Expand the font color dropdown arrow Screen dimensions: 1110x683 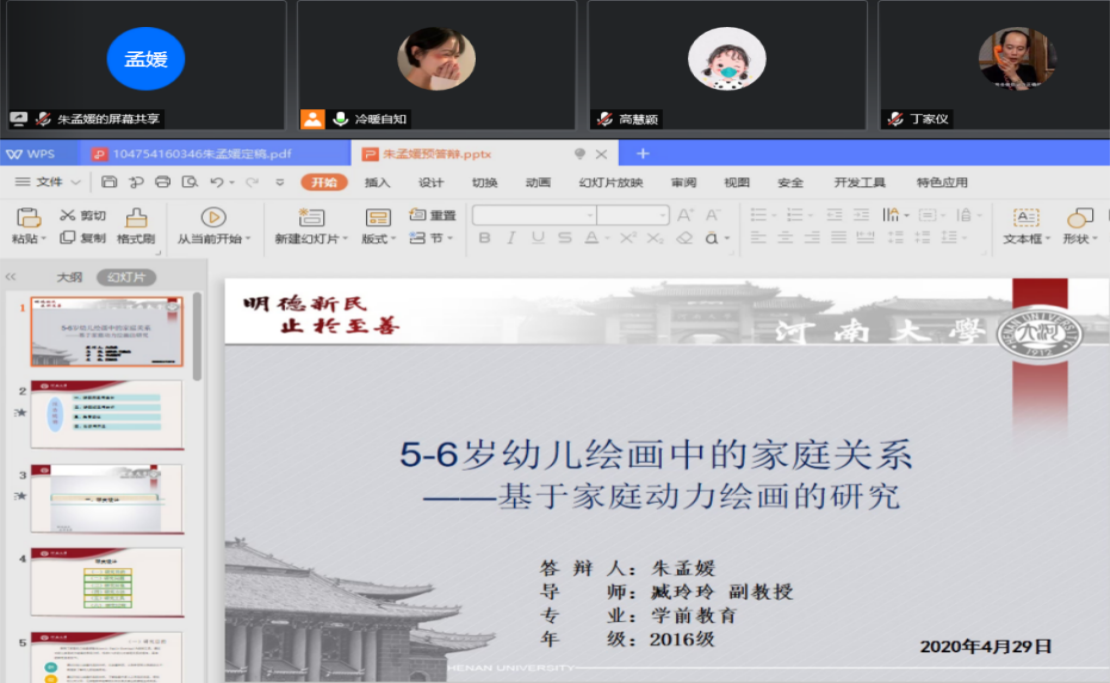click(608, 239)
